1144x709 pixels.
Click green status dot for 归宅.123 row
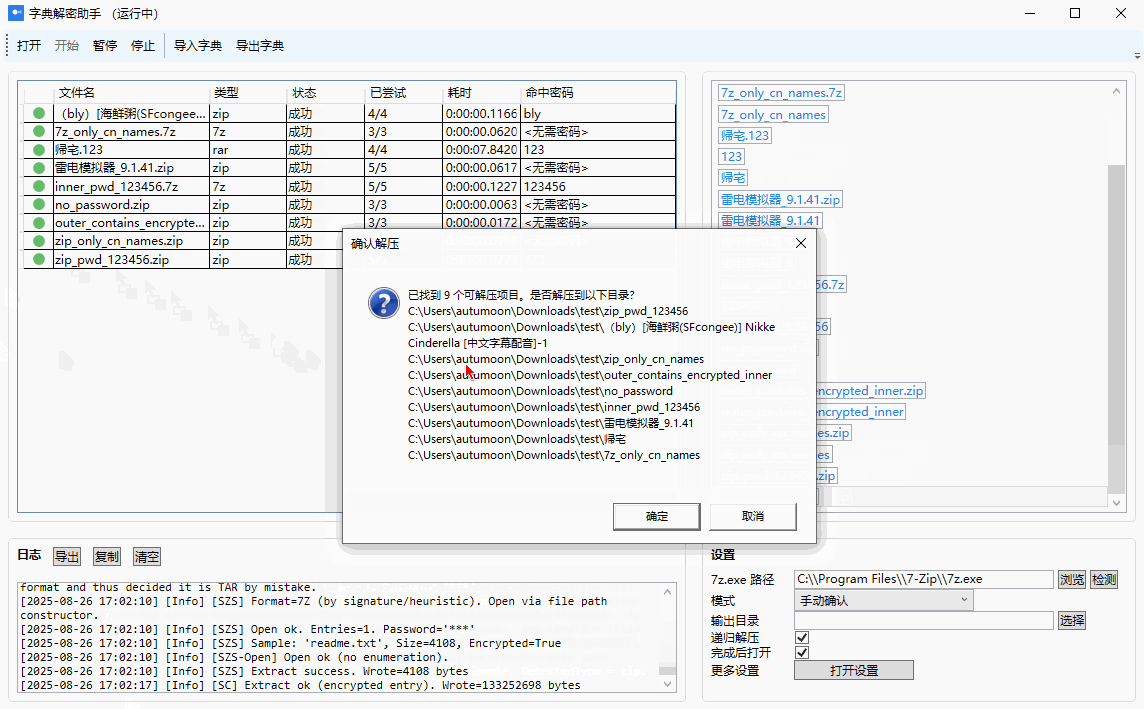[39, 150]
